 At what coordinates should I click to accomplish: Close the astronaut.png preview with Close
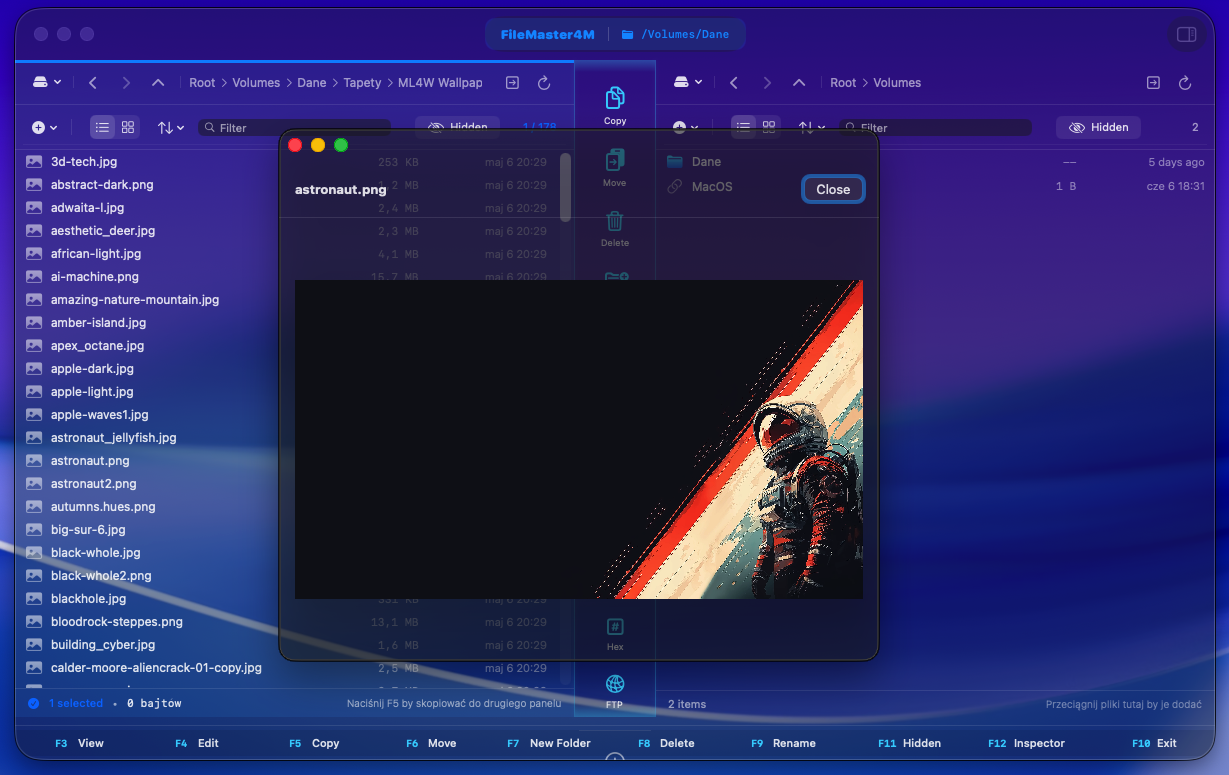833,189
